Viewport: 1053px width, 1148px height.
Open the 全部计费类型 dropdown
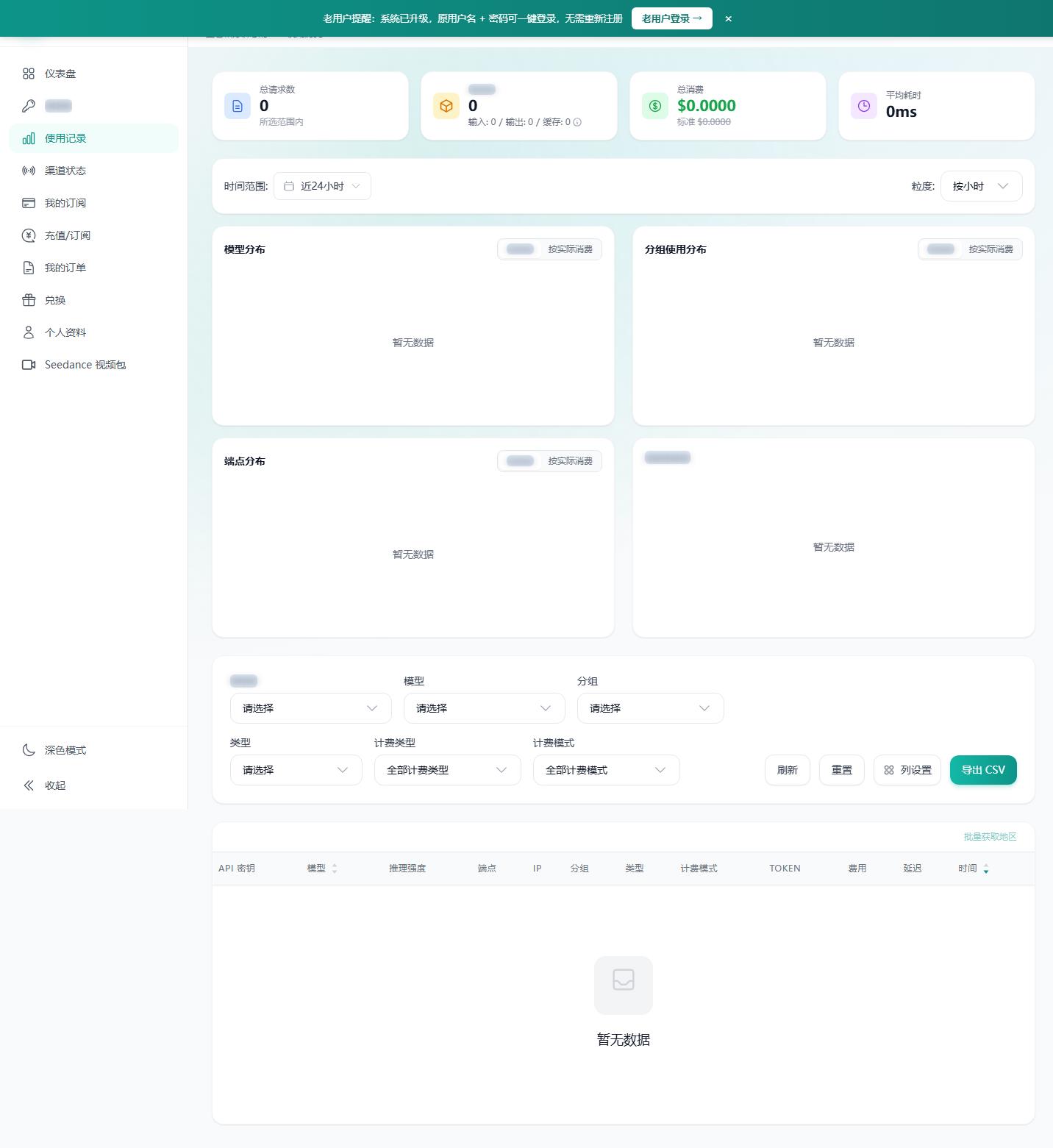coord(448,770)
